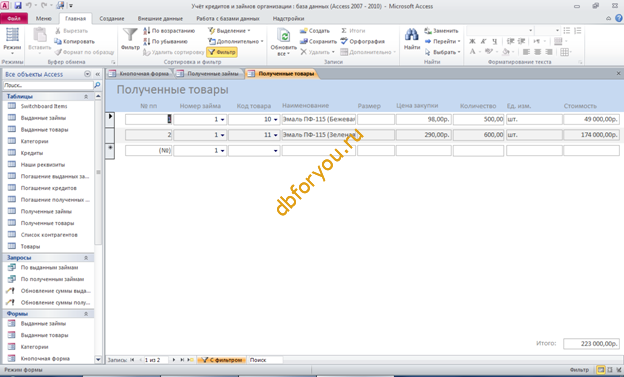
Task: Switch to the Создание ribbon tab
Action: 111,19
